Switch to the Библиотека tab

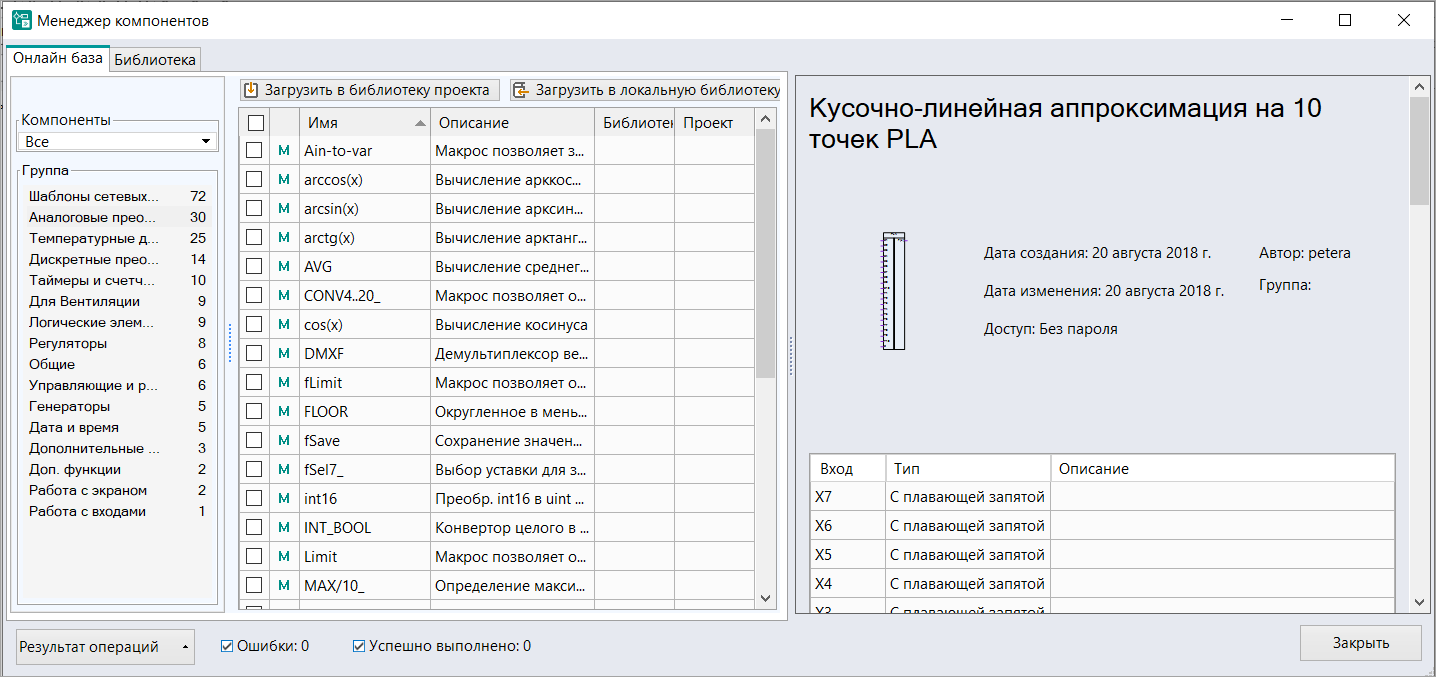[x=155, y=60]
